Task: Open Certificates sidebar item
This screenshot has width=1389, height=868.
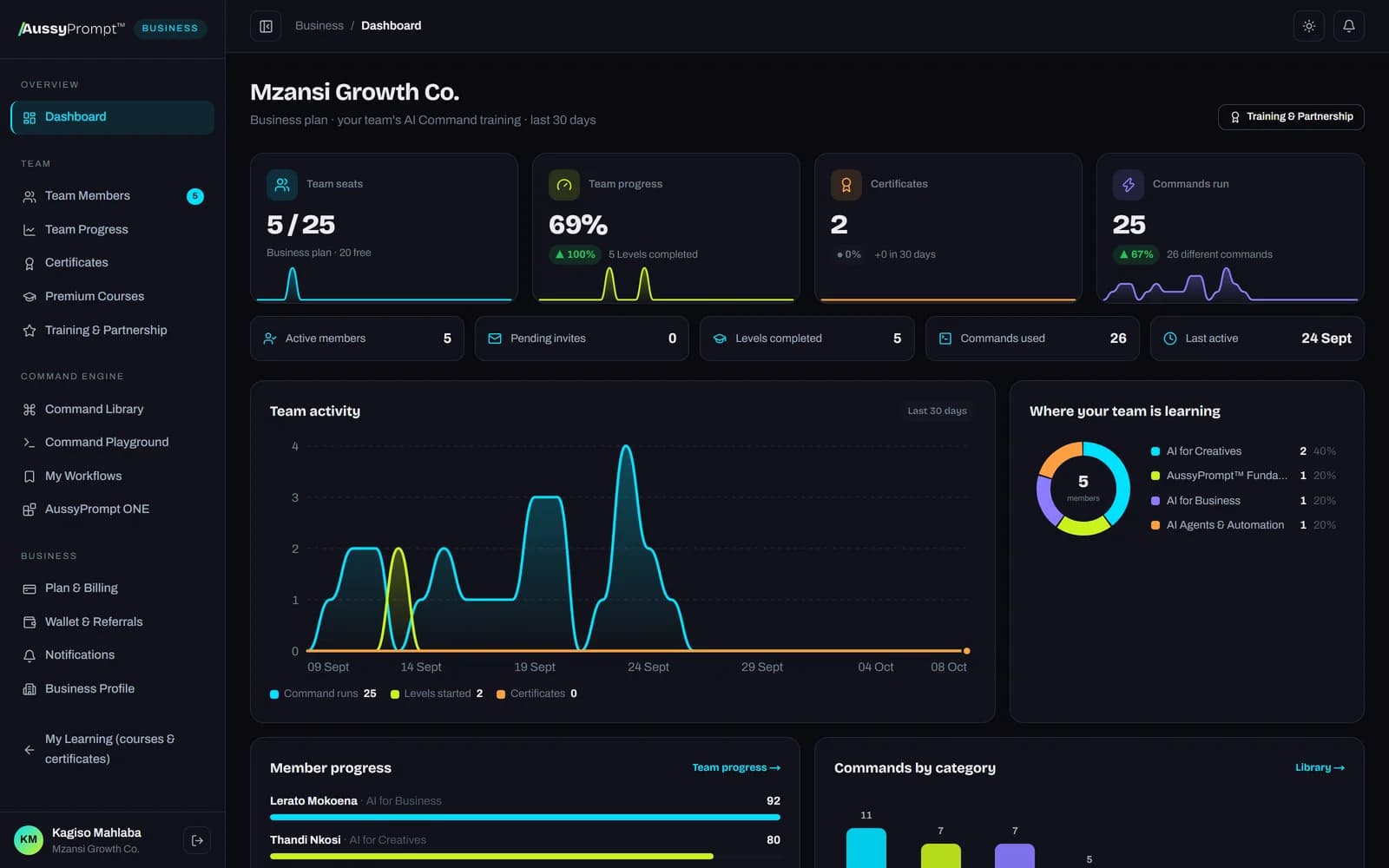Action: click(x=112, y=263)
